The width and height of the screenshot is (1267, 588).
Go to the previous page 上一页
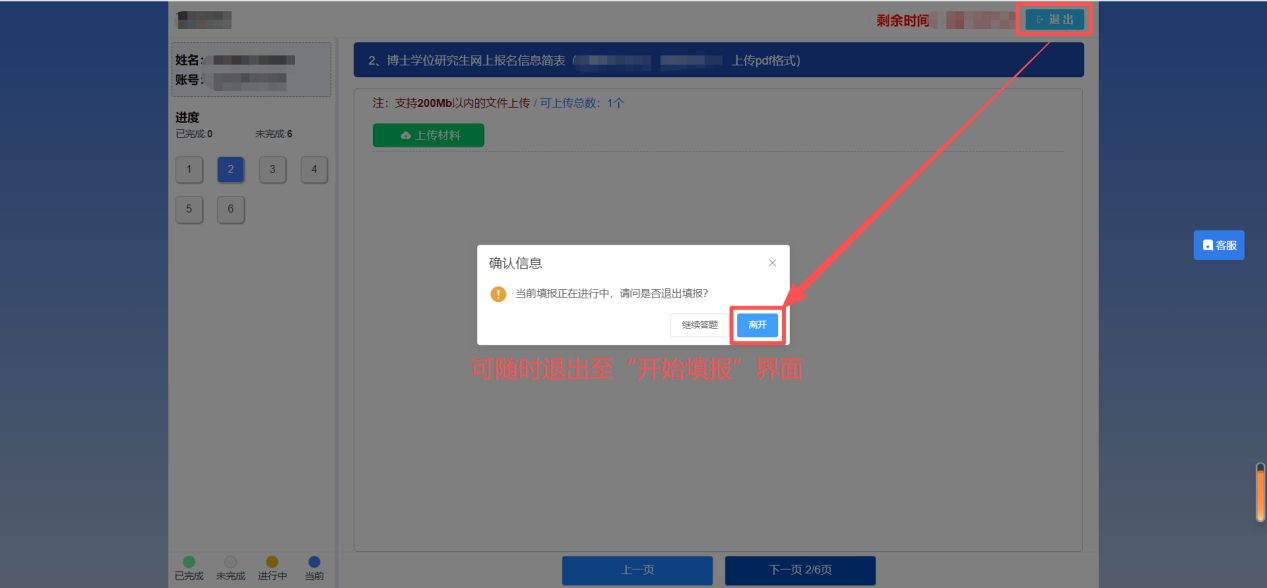(637, 570)
